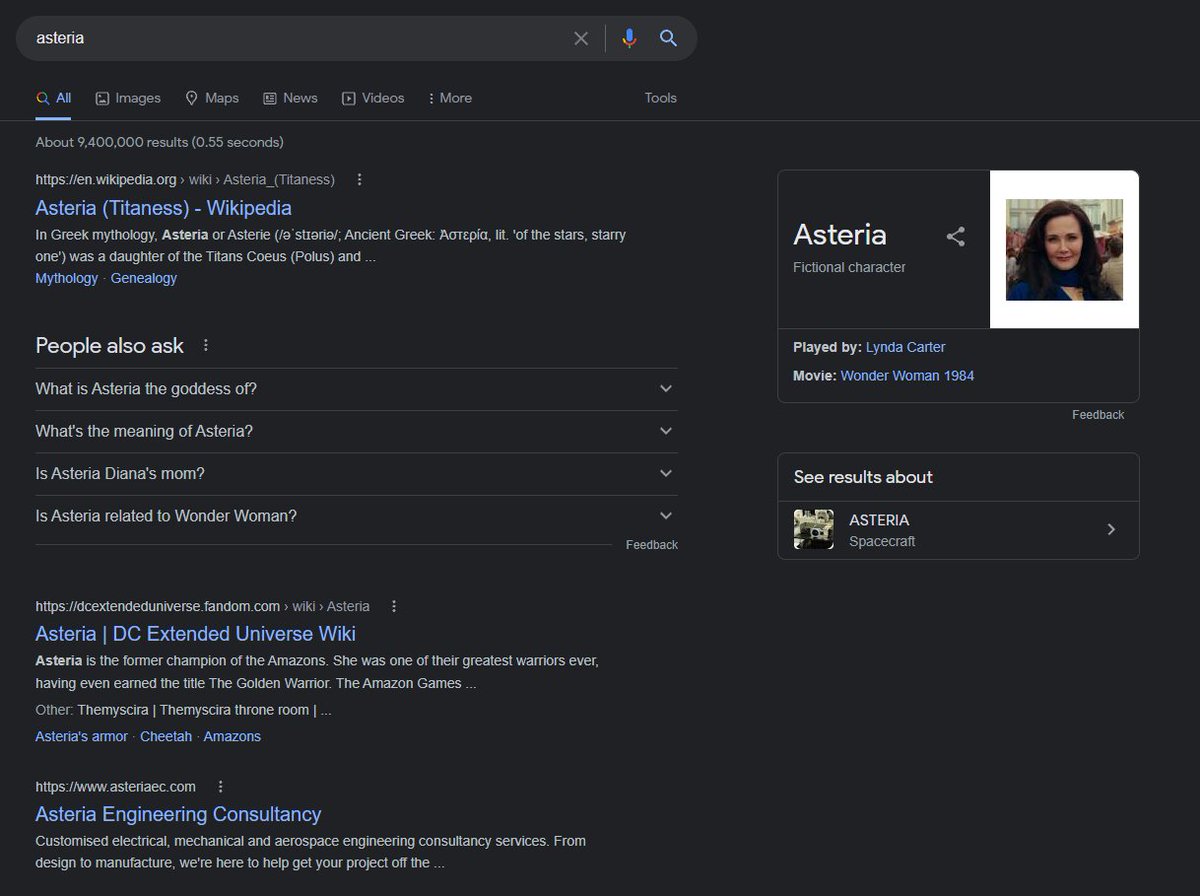This screenshot has height=896, width=1200.
Task: Open the Tools button
Action: (660, 98)
